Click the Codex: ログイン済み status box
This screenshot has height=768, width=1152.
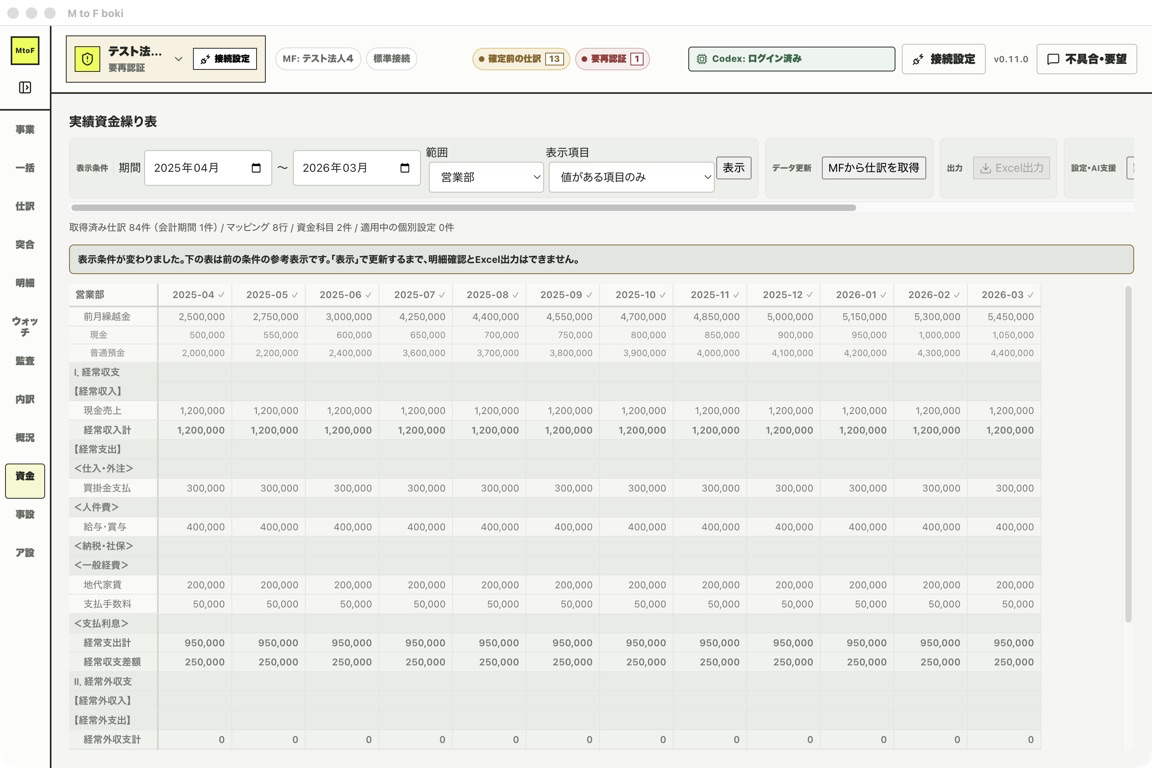tap(791, 59)
